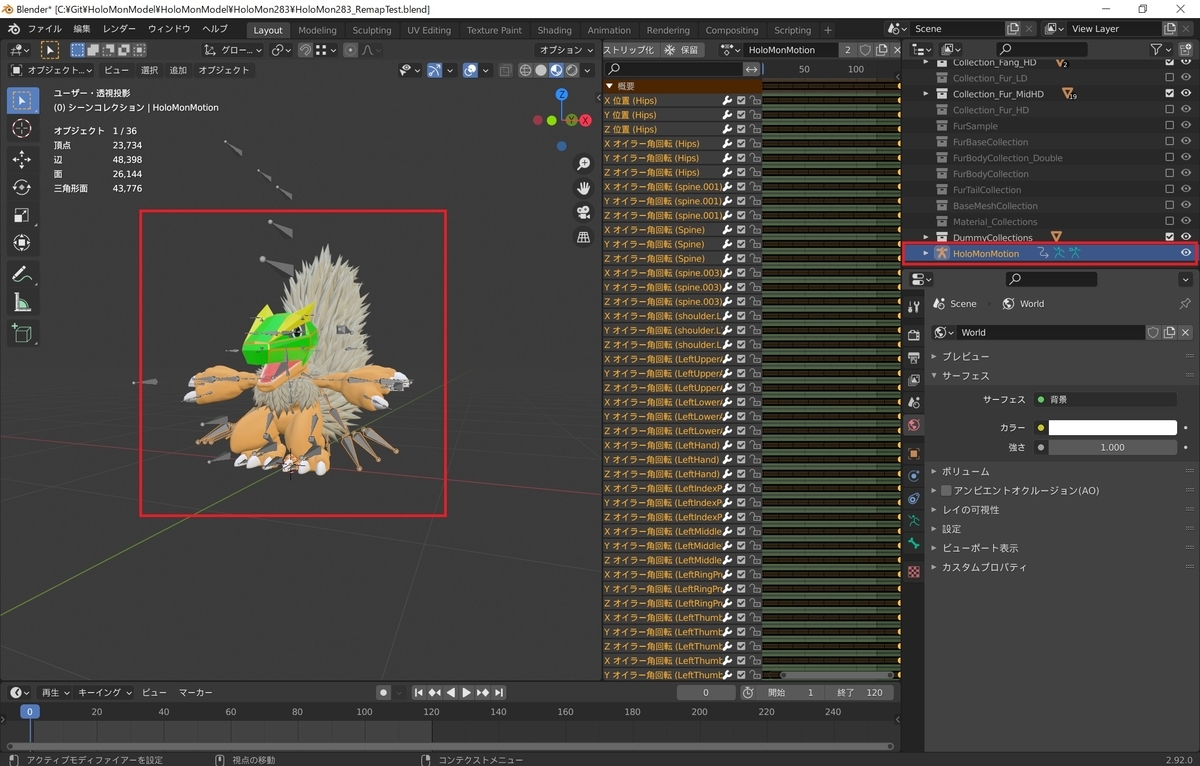Image resolution: width=1200 pixels, height=766 pixels.
Task: Expand the カスタムプロパティ panel
Action: (984, 567)
